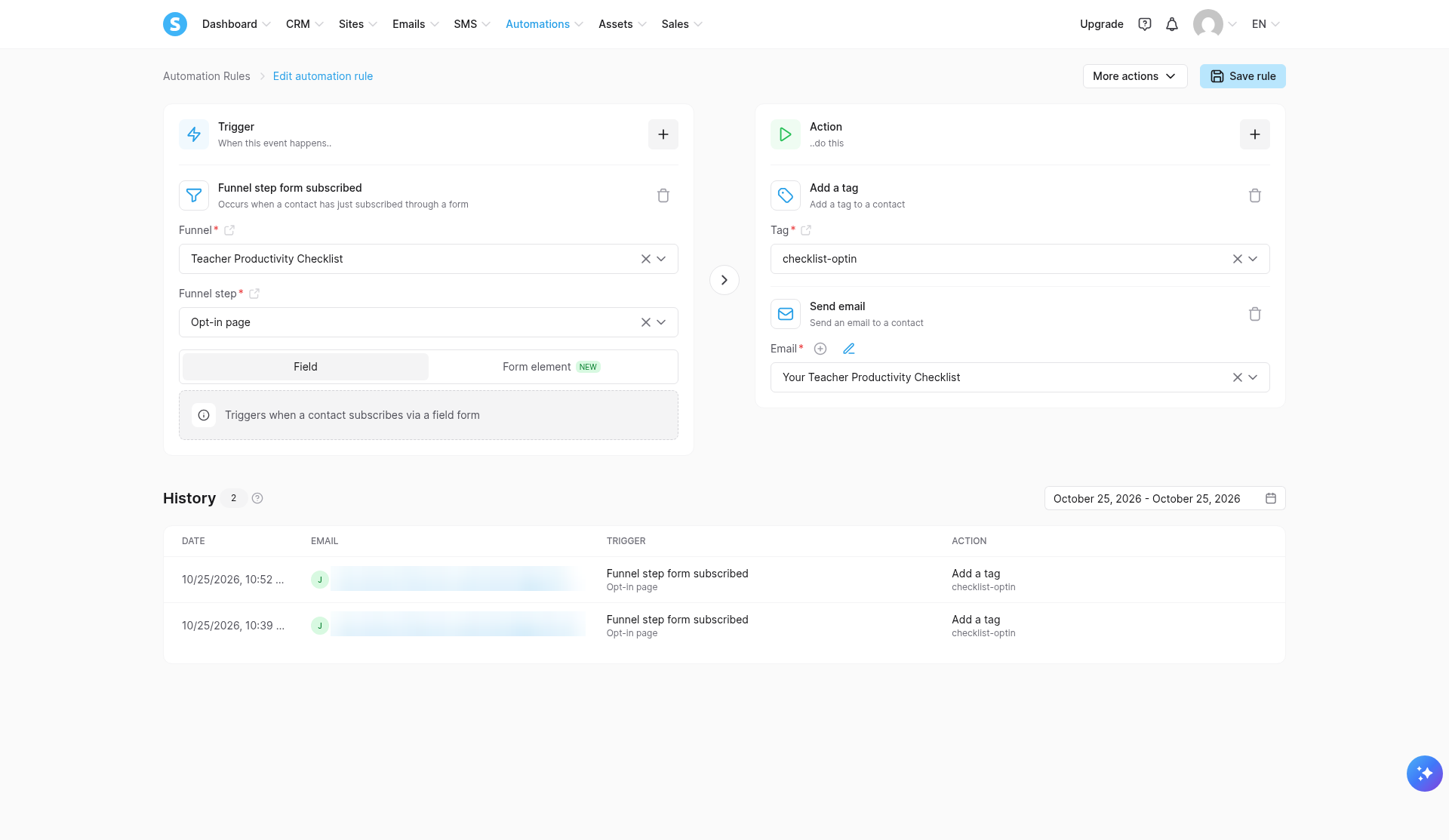Click the arrow between Trigger and Action
The image size is (1449, 840).
tap(724, 280)
